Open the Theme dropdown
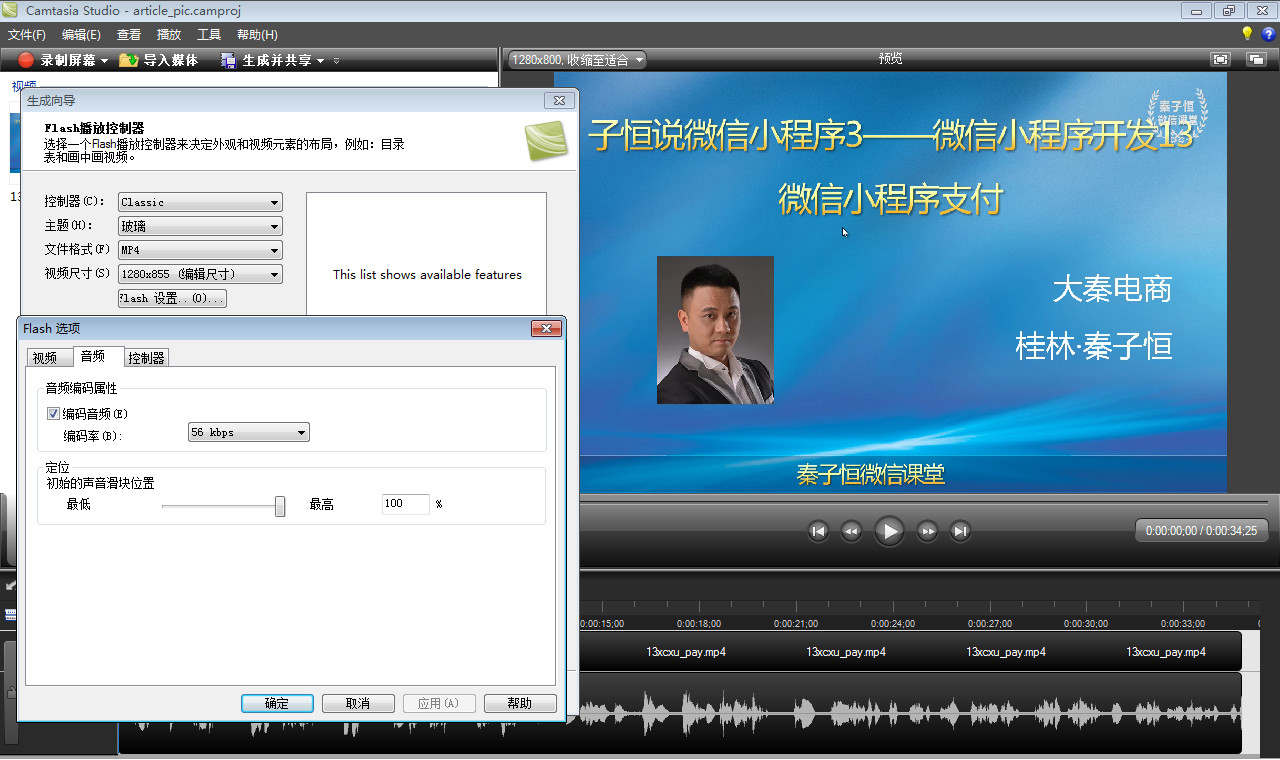Viewport: 1280px width, 760px height. pos(200,226)
